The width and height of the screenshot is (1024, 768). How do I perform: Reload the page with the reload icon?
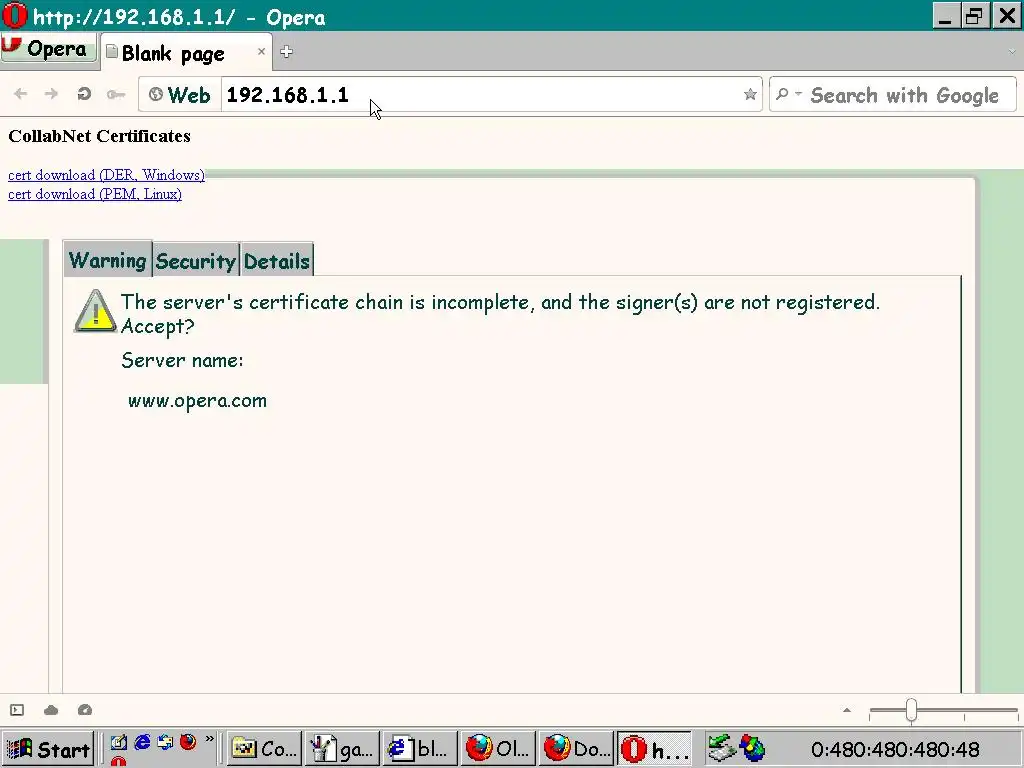pos(84,94)
